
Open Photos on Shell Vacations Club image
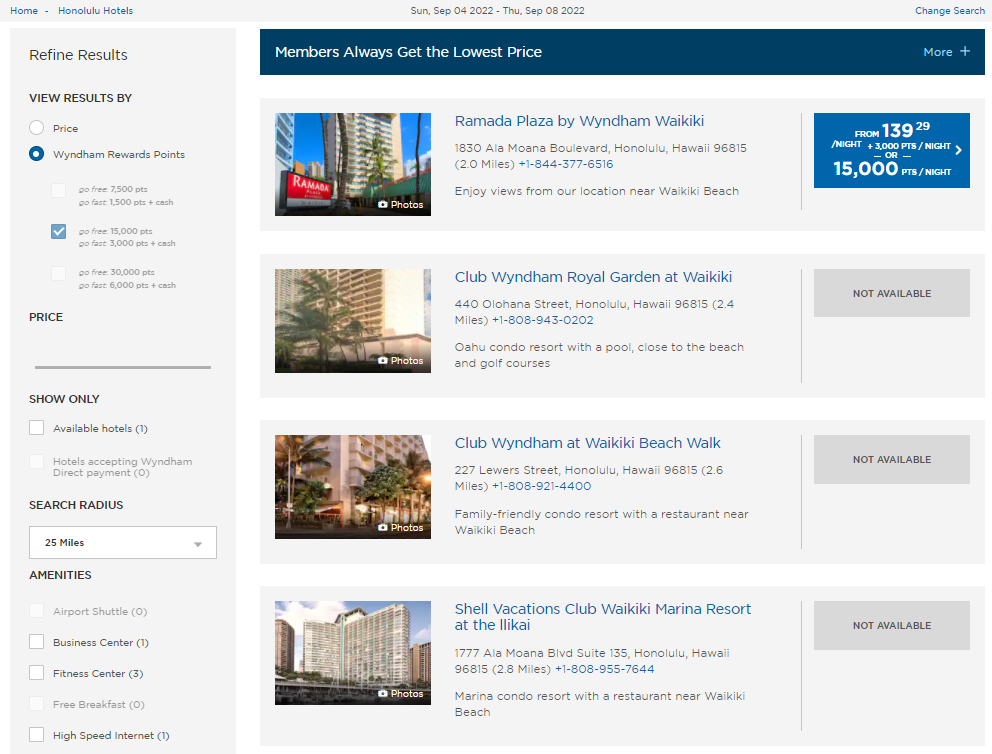[400, 694]
